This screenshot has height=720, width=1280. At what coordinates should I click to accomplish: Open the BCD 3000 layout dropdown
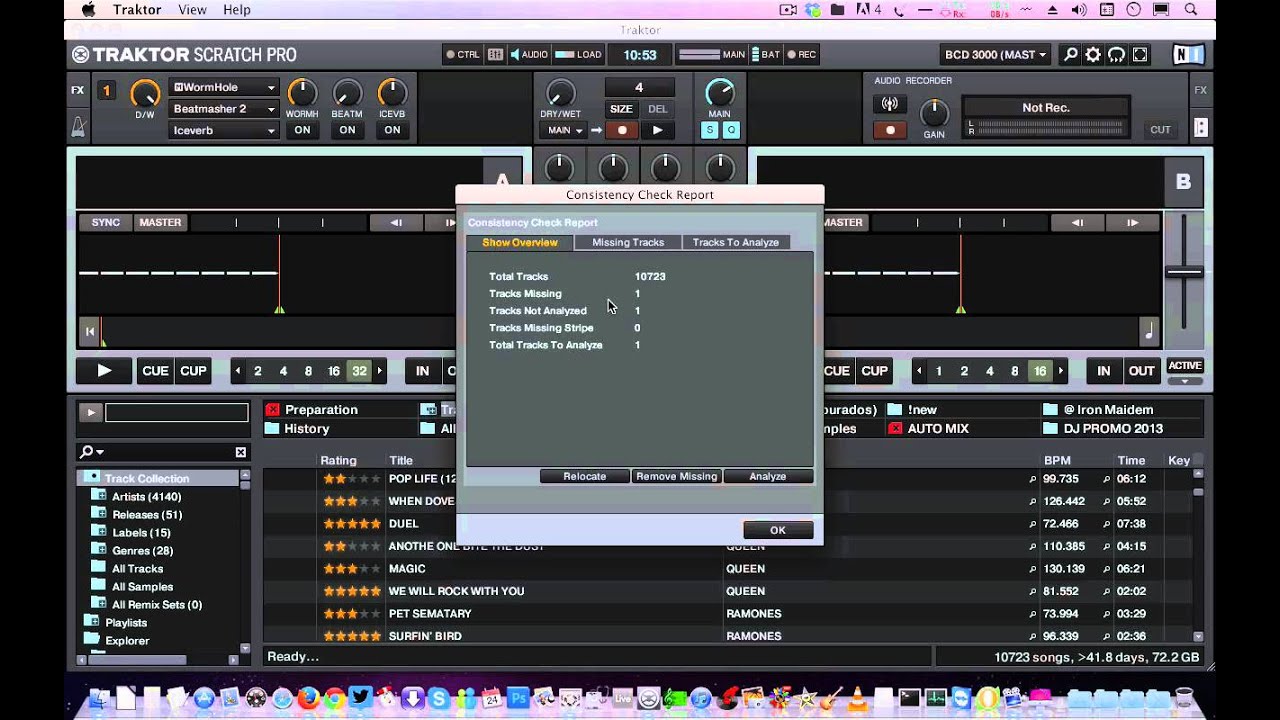995,55
